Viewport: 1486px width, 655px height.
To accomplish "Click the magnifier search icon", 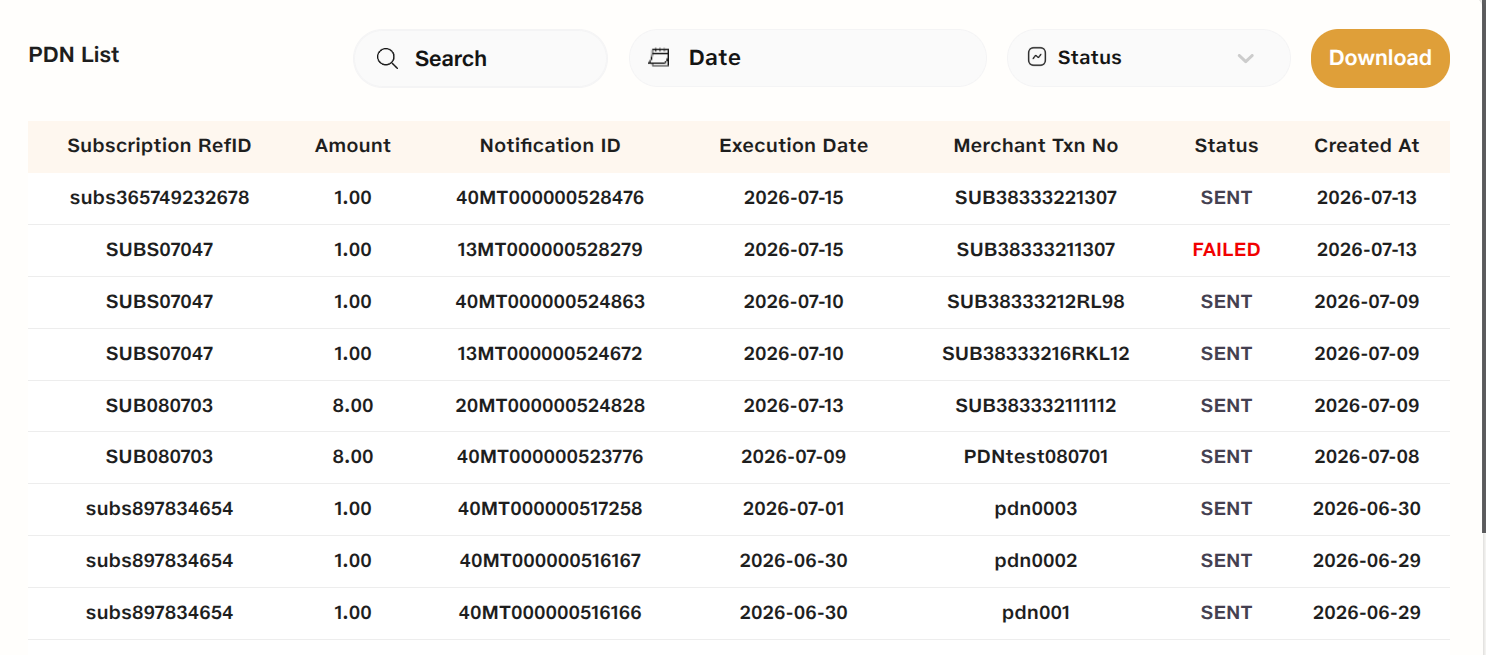I will point(388,58).
